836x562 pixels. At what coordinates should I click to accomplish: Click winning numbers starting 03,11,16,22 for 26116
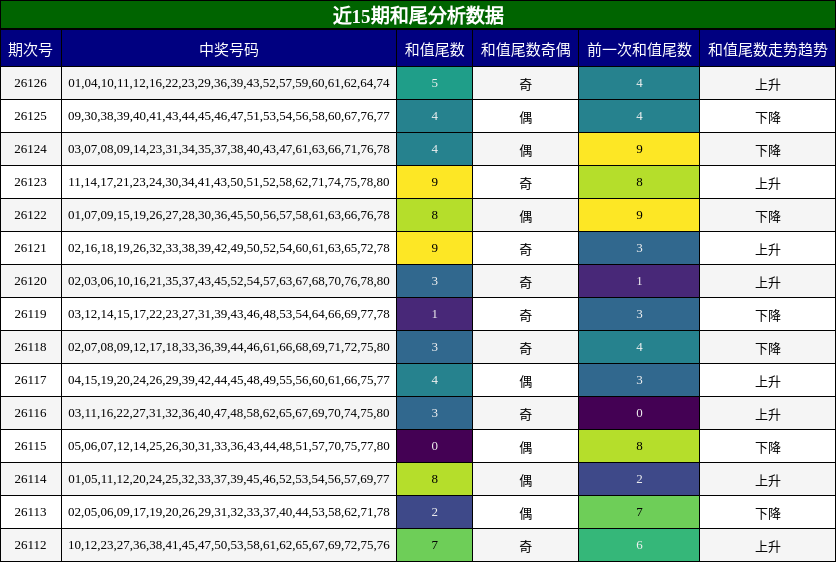click(229, 413)
